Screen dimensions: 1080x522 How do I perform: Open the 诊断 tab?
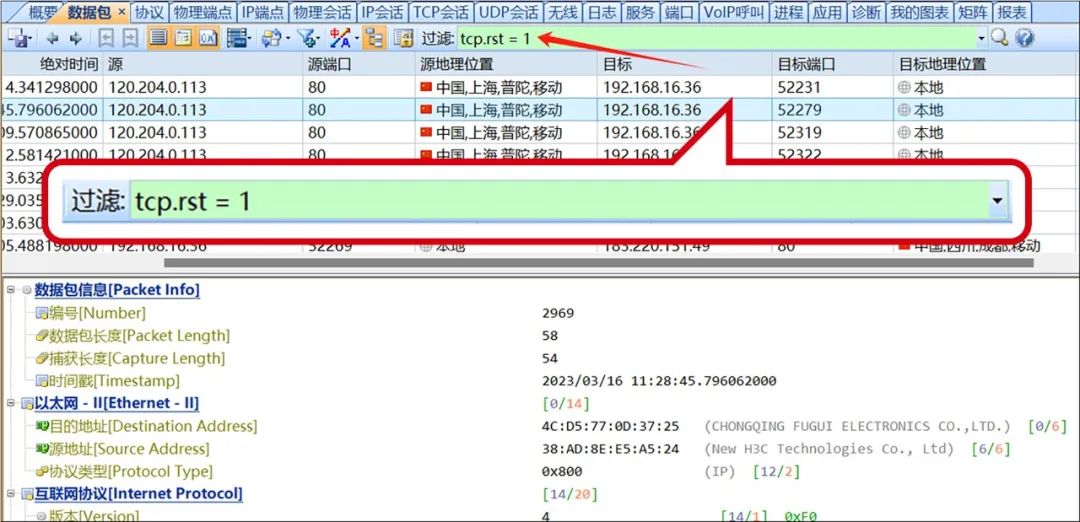pyautogui.click(x=866, y=12)
